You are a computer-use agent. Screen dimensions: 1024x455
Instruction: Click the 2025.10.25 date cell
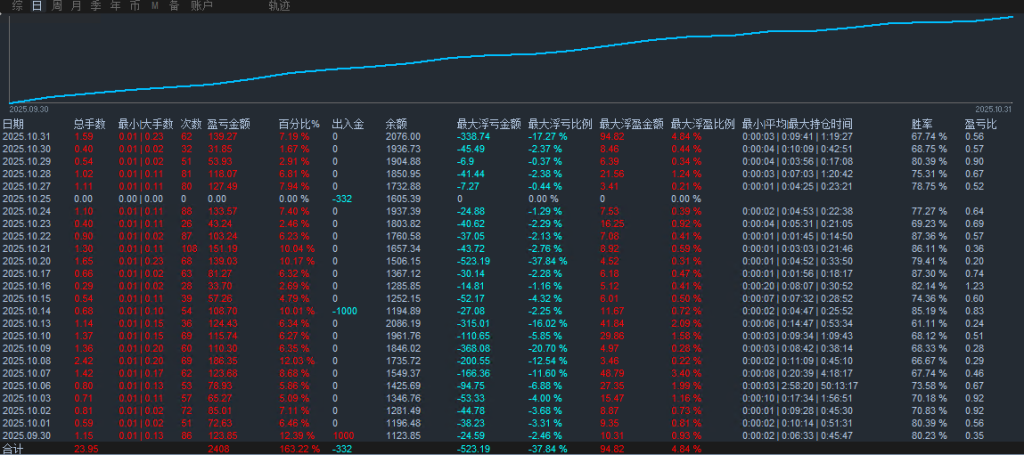pos(24,198)
